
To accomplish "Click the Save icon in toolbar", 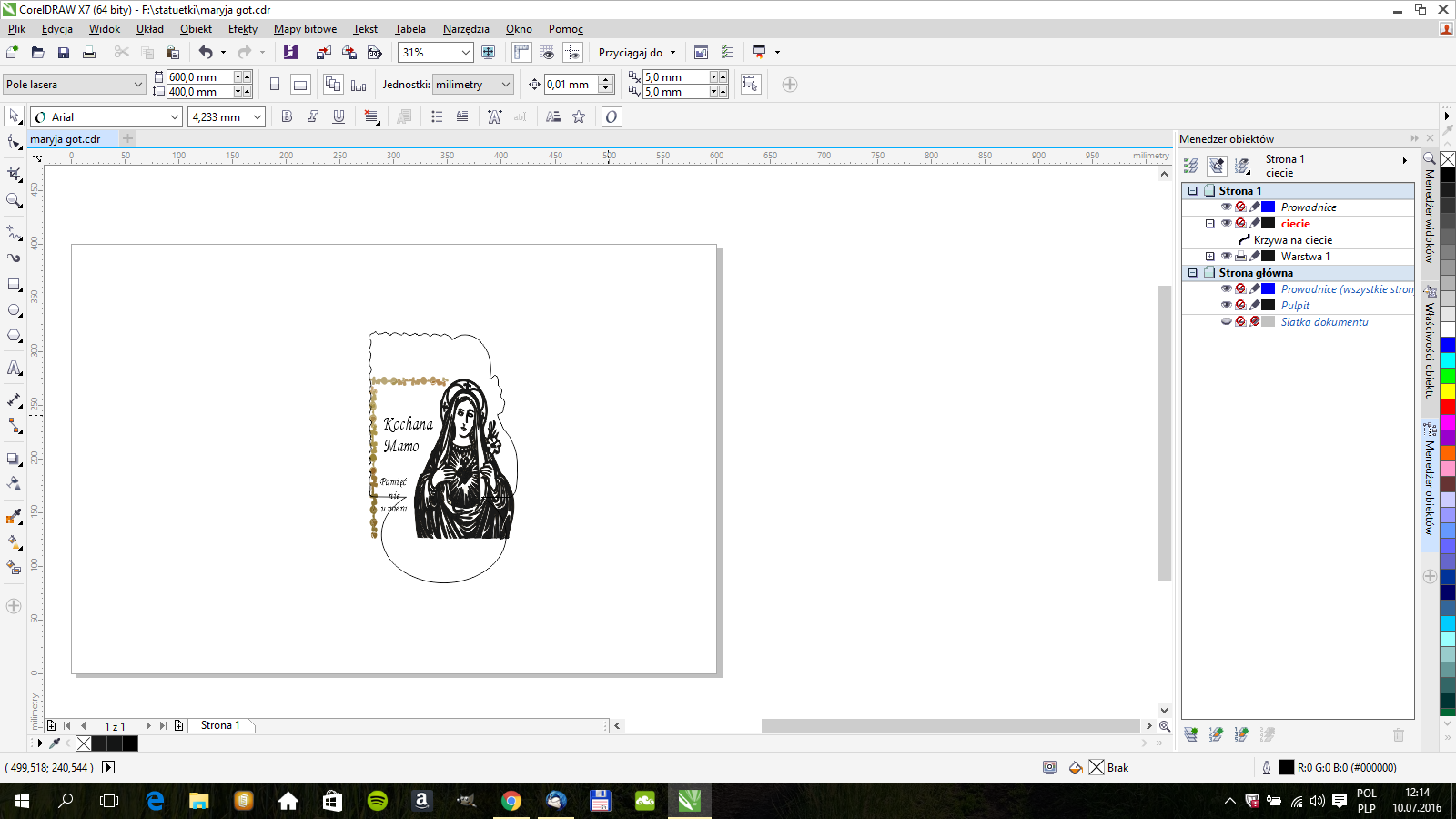I will (x=64, y=53).
